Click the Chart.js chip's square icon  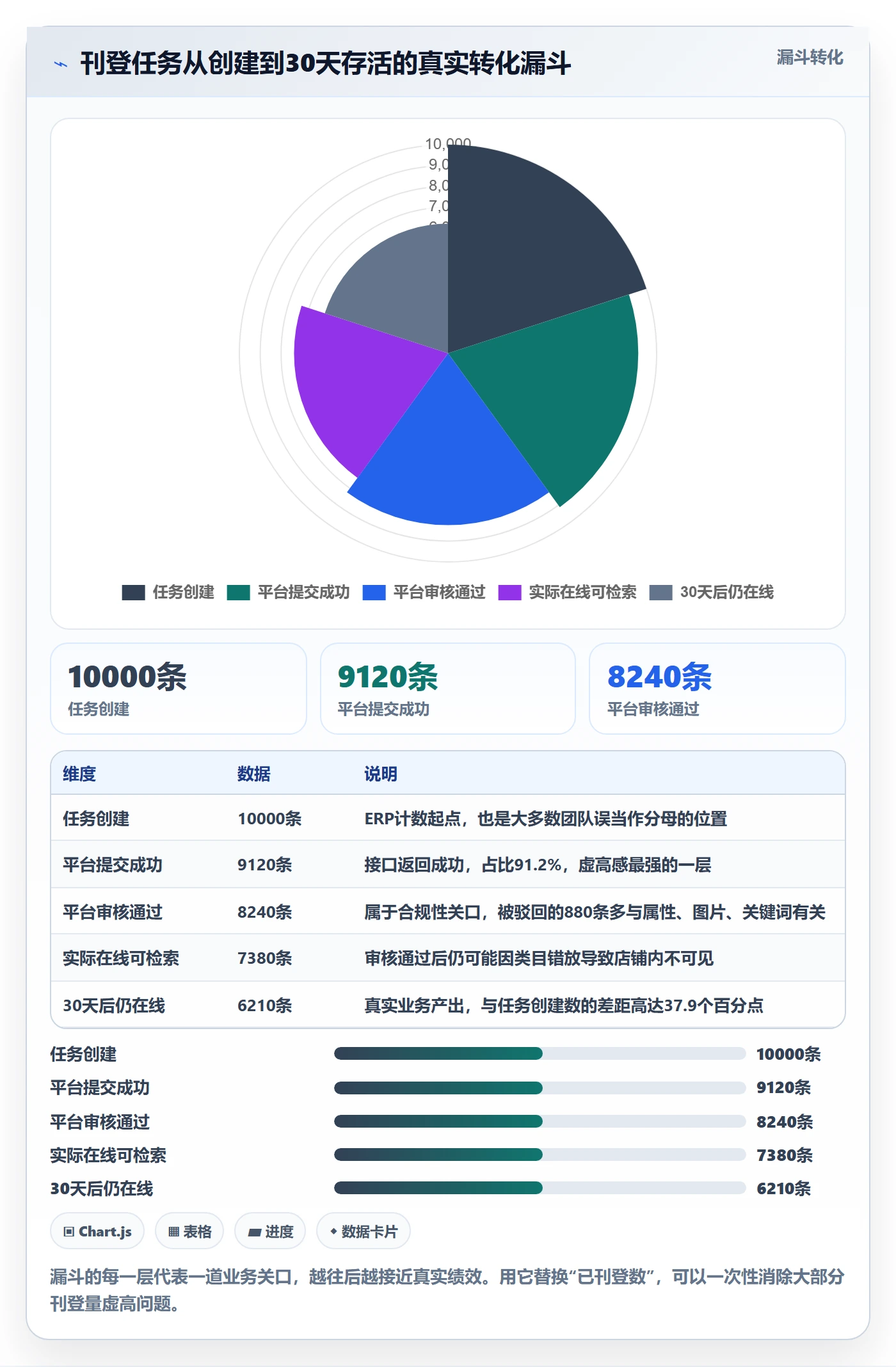pos(69,1232)
